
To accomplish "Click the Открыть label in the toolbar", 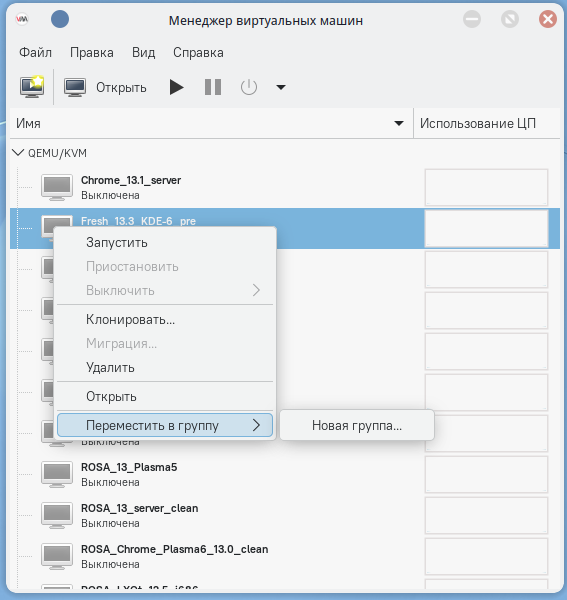I will (x=121, y=88).
